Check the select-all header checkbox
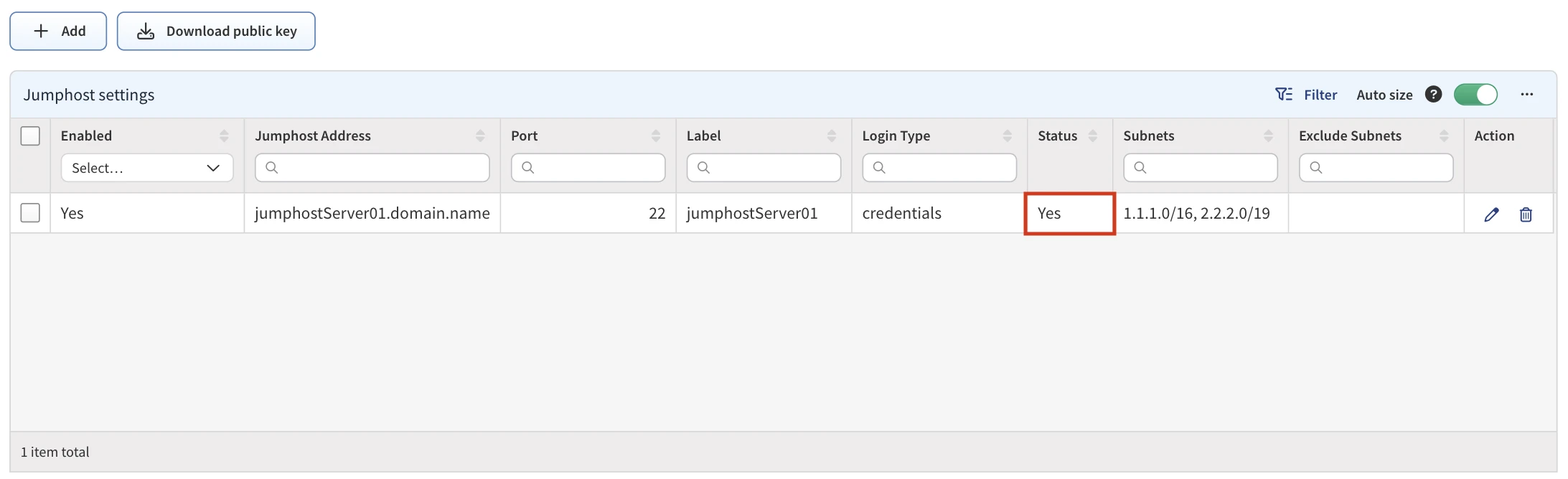Image resolution: width=1568 pixels, height=479 pixels. [30, 136]
